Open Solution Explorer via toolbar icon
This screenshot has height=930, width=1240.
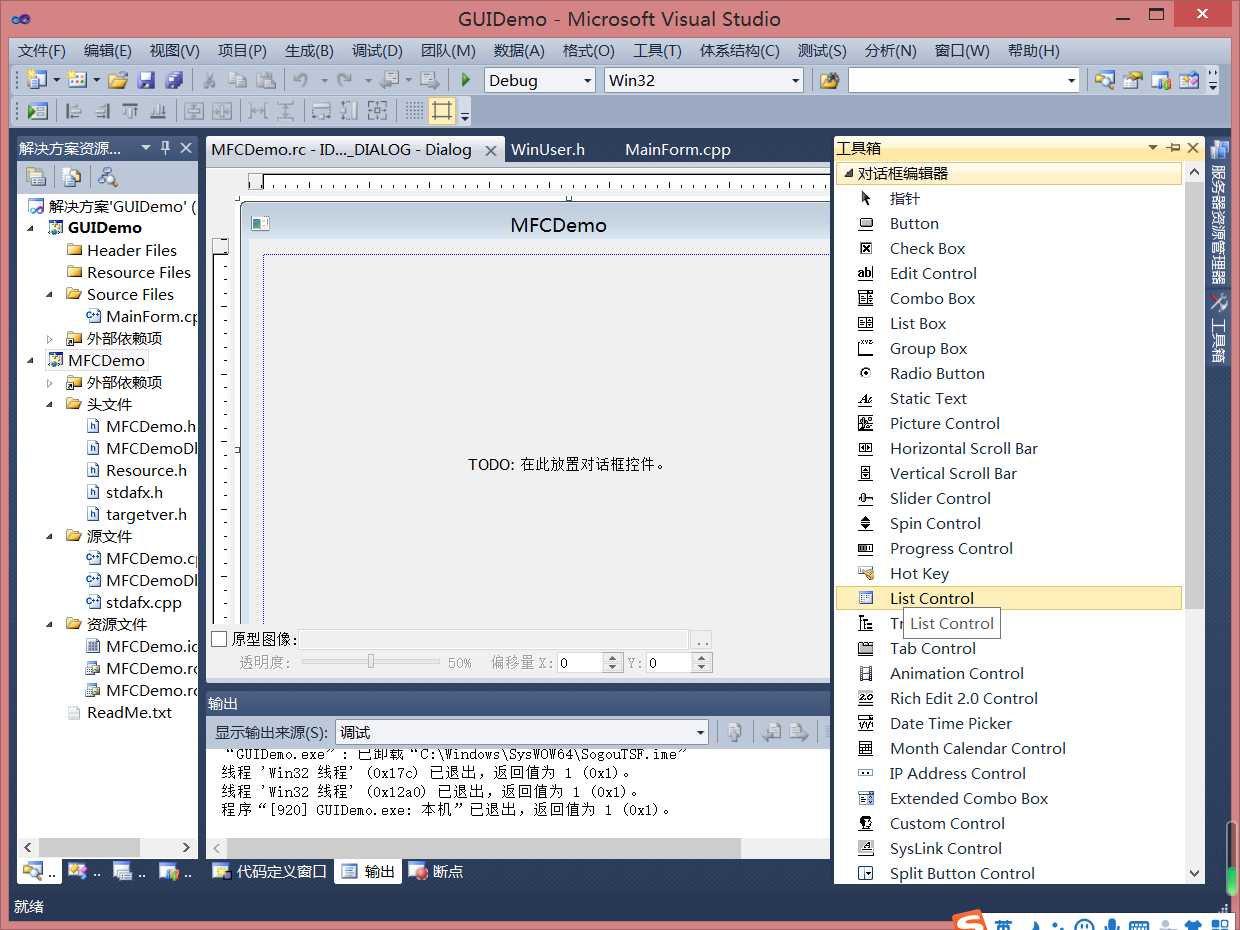[x=1104, y=80]
